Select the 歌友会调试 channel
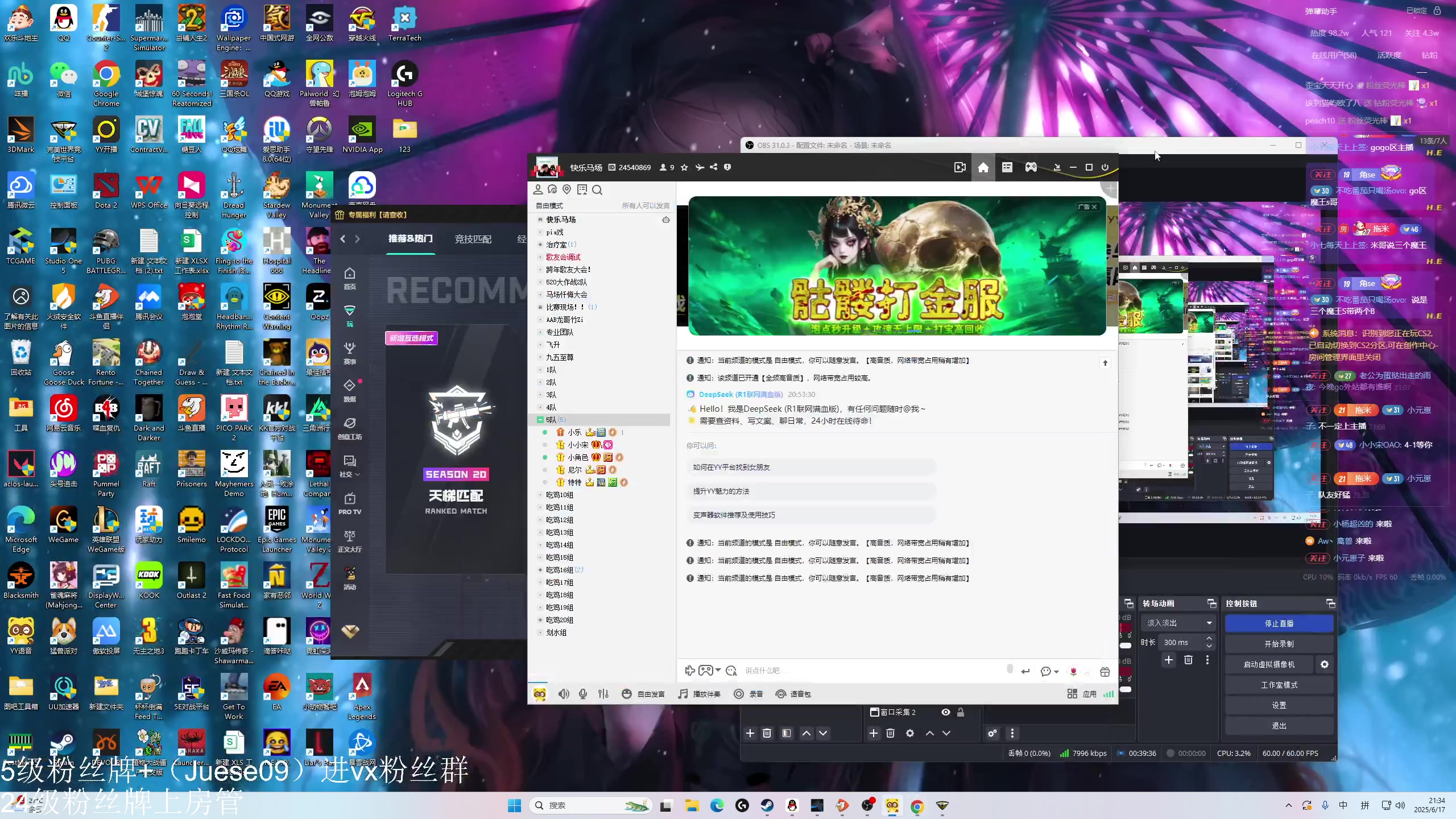The width and height of the screenshot is (1456, 819). tap(563, 257)
